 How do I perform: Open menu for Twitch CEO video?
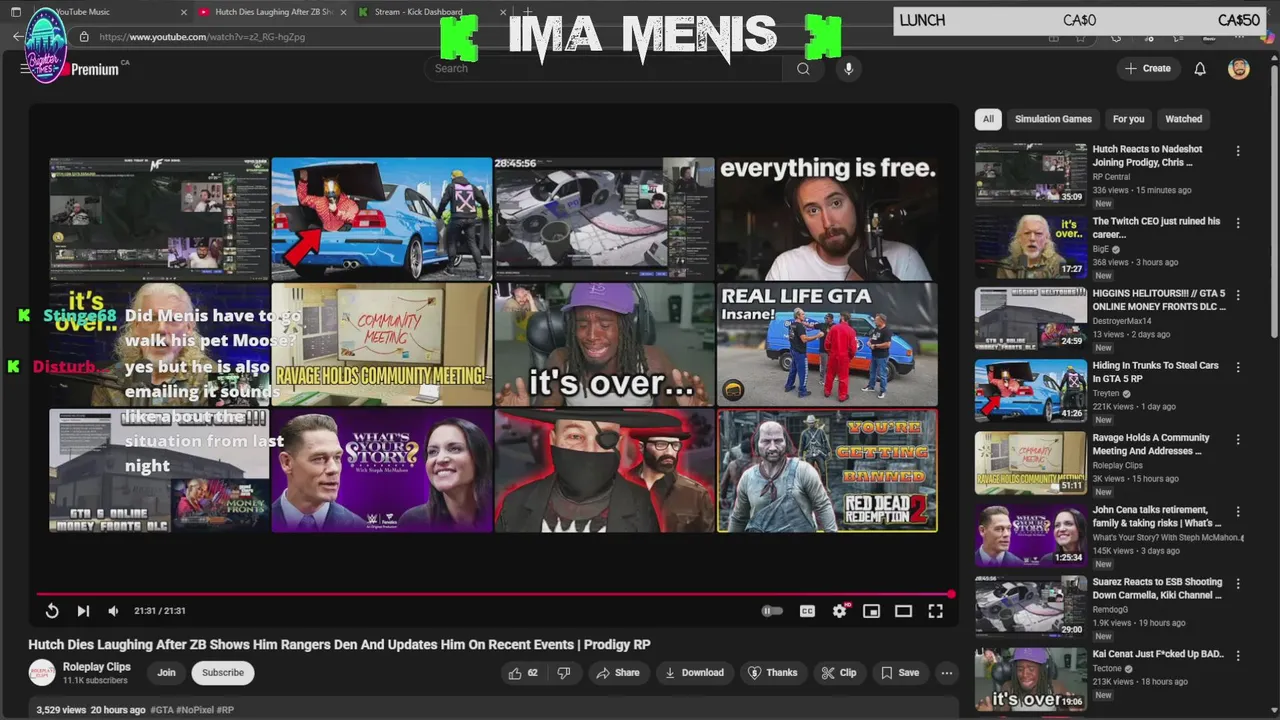[1238, 223]
